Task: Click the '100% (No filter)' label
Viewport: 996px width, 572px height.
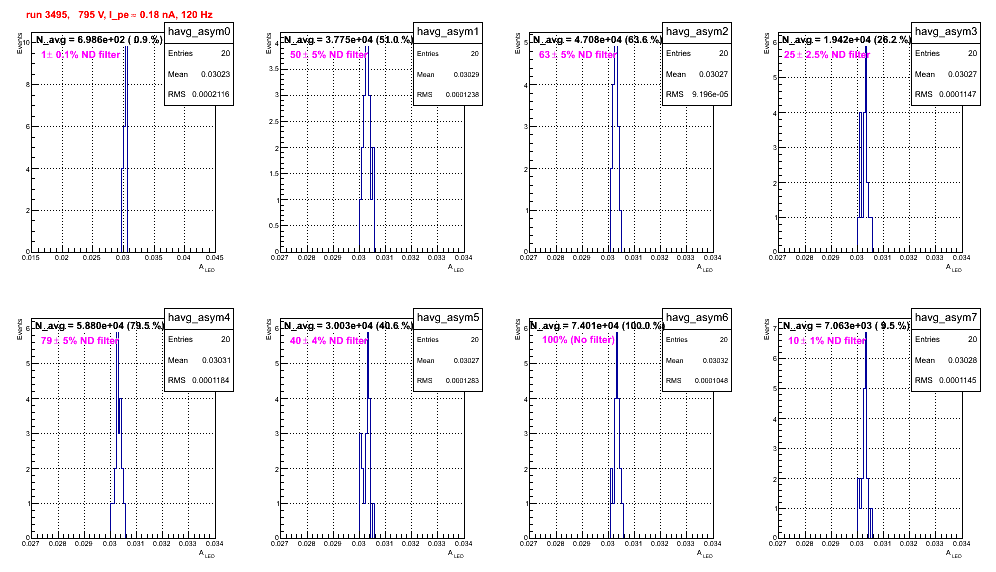Action: tap(578, 340)
